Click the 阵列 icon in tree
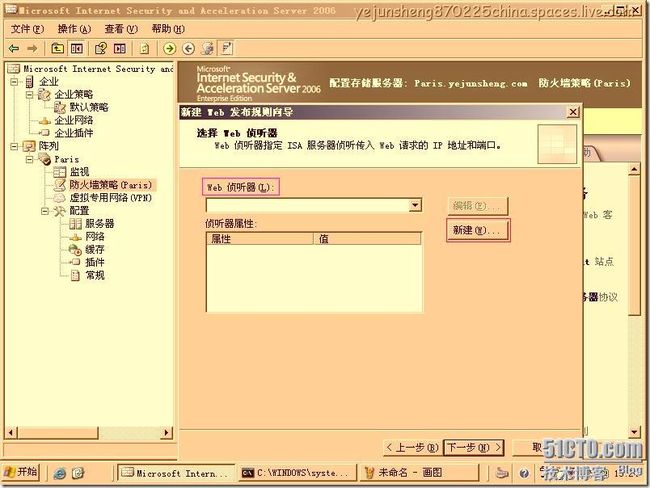 (x=29, y=146)
